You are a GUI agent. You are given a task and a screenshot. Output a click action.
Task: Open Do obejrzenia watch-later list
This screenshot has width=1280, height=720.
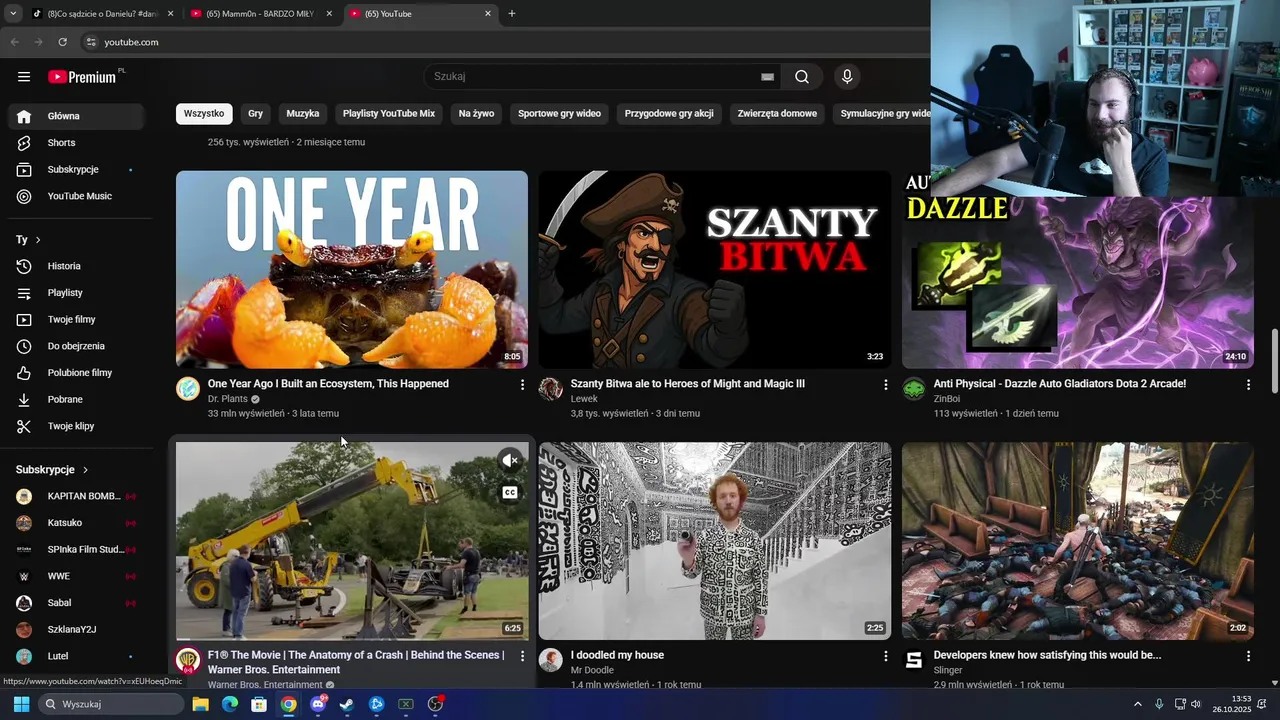point(76,346)
